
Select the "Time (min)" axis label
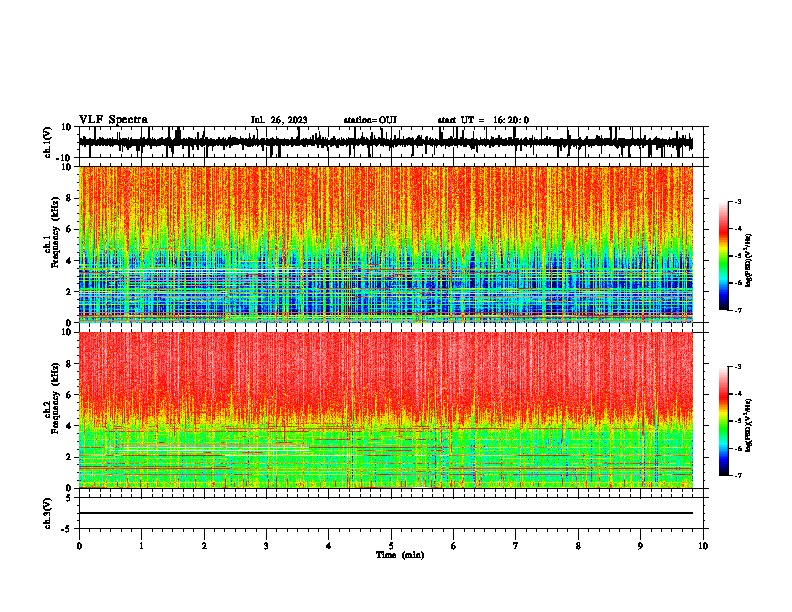pos(400,555)
